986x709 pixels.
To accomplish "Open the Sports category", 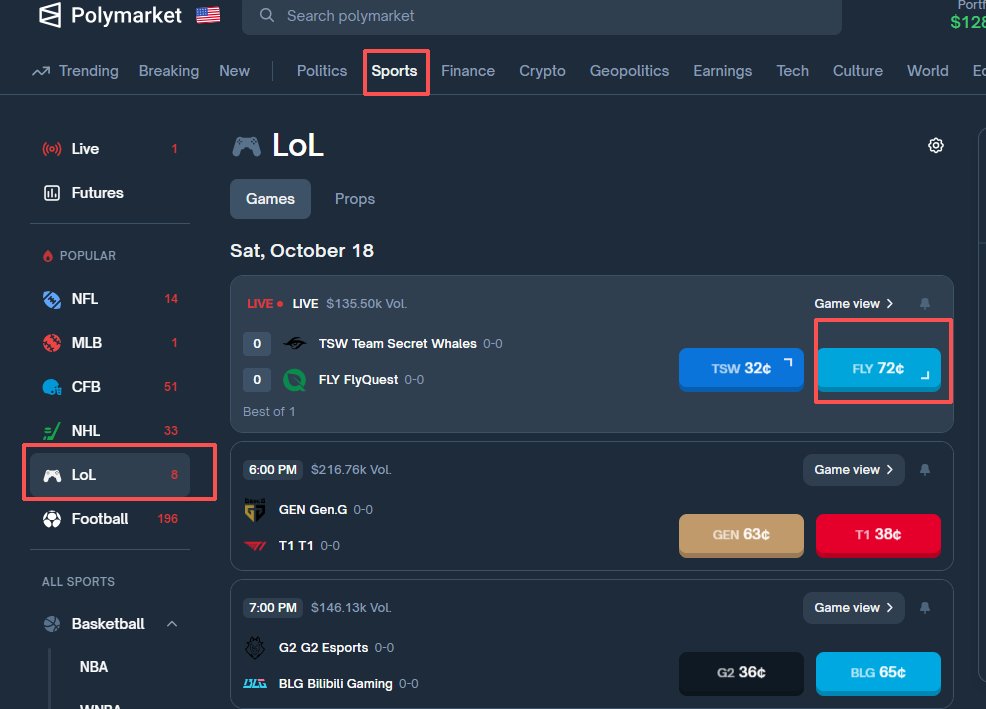I will point(394,71).
